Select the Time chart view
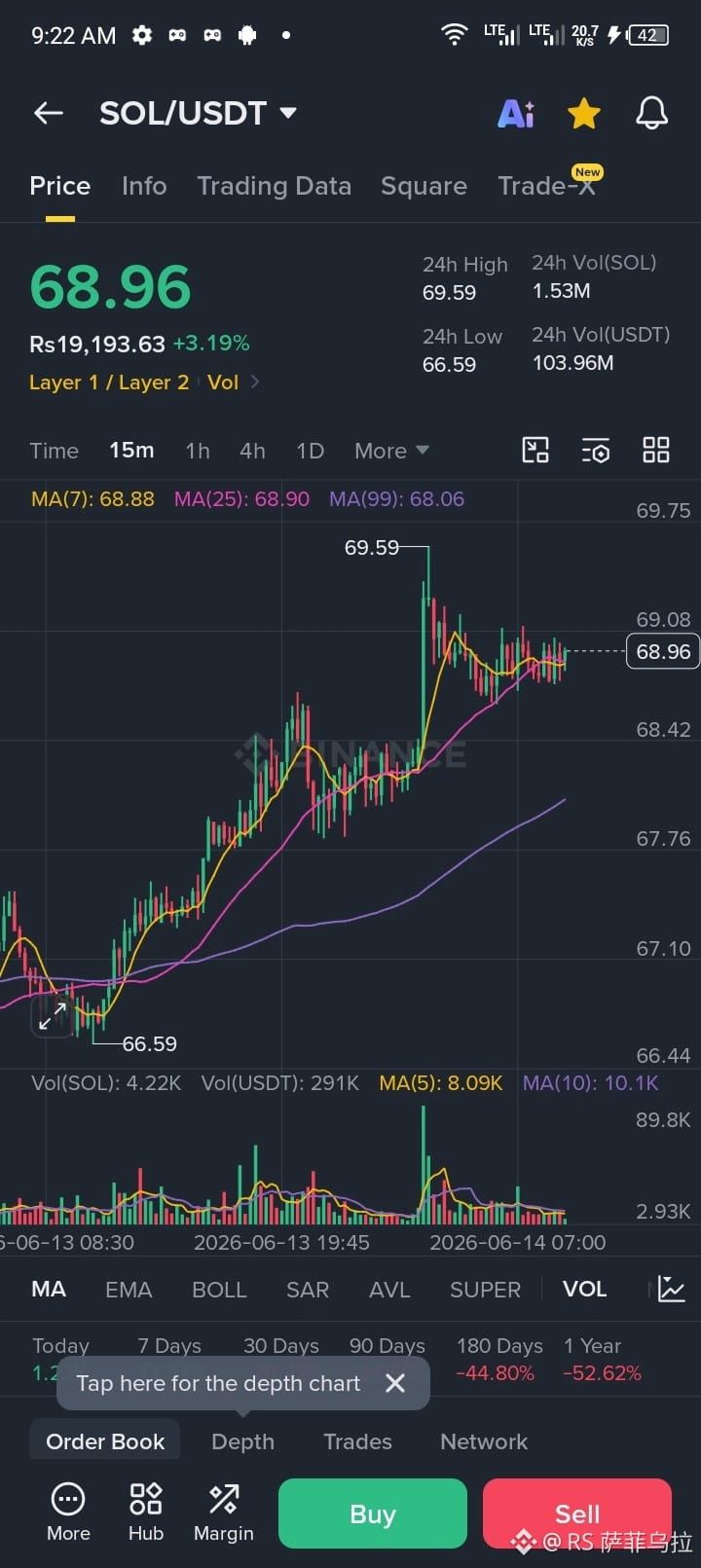This screenshot has width=701, height=1568. 54,451
